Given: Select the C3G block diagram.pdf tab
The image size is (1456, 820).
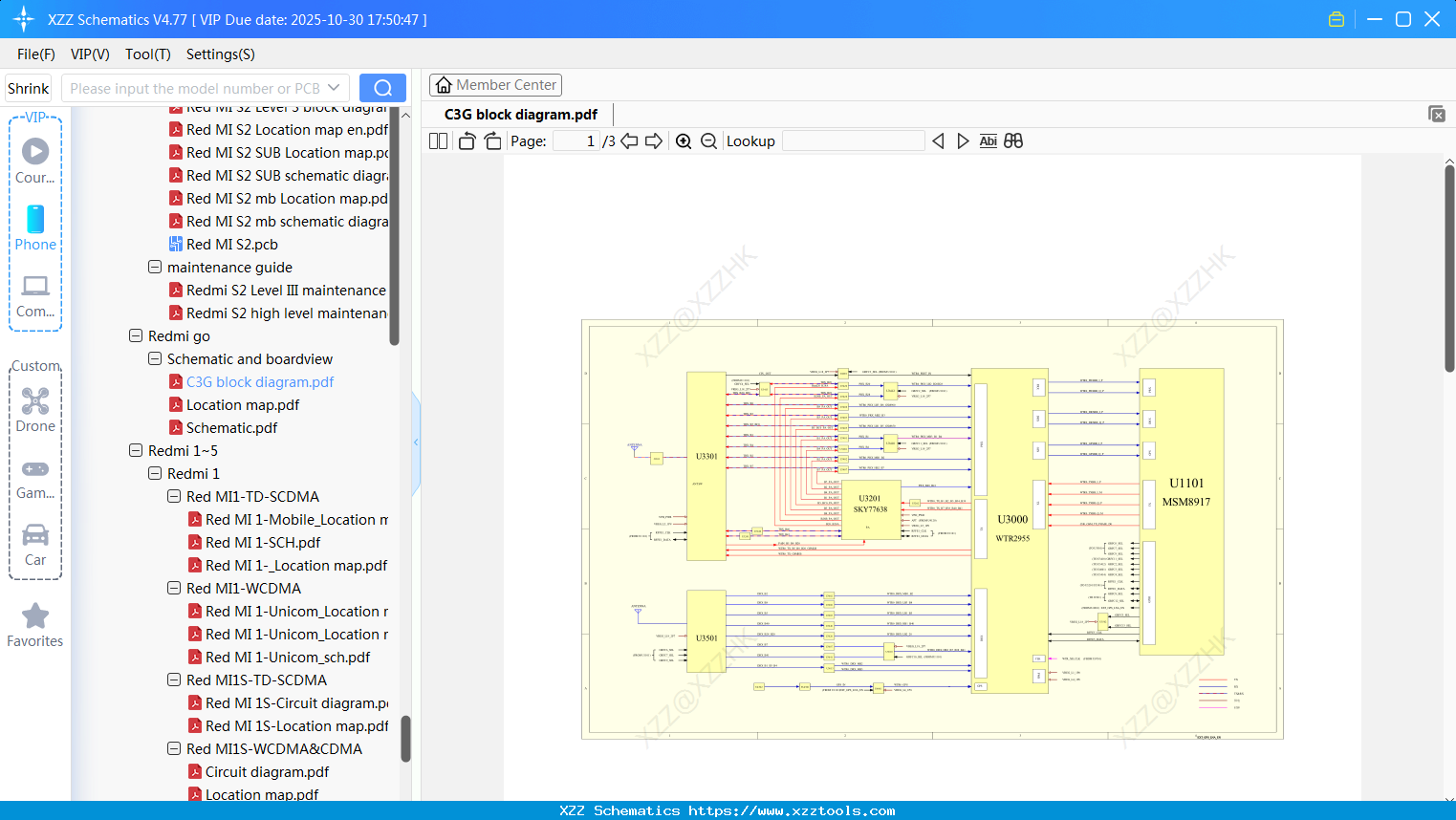Looking at the screenshot, I should click(x=520, y=113).
